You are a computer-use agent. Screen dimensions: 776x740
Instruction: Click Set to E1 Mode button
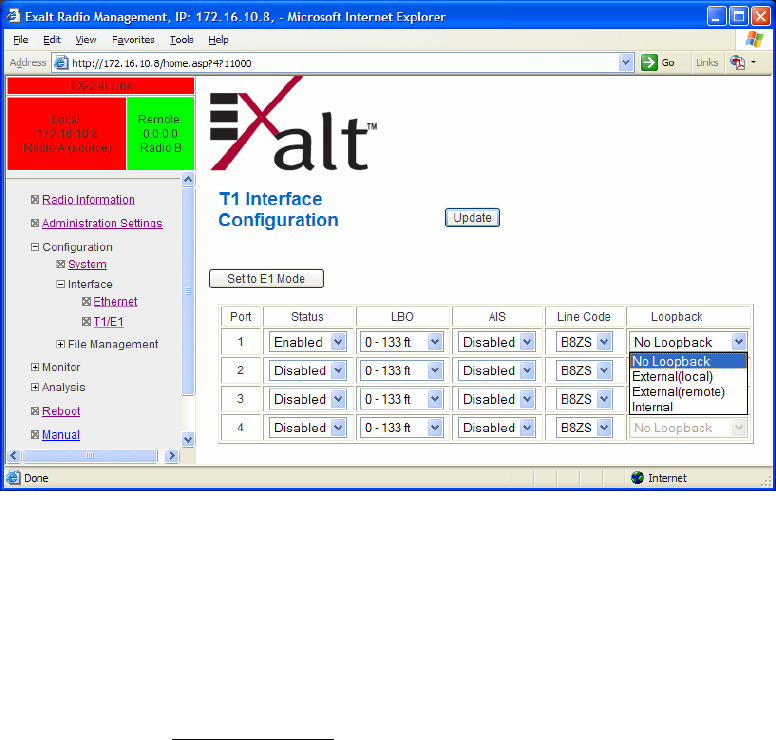pyautogui.click(x=266, y=279)
